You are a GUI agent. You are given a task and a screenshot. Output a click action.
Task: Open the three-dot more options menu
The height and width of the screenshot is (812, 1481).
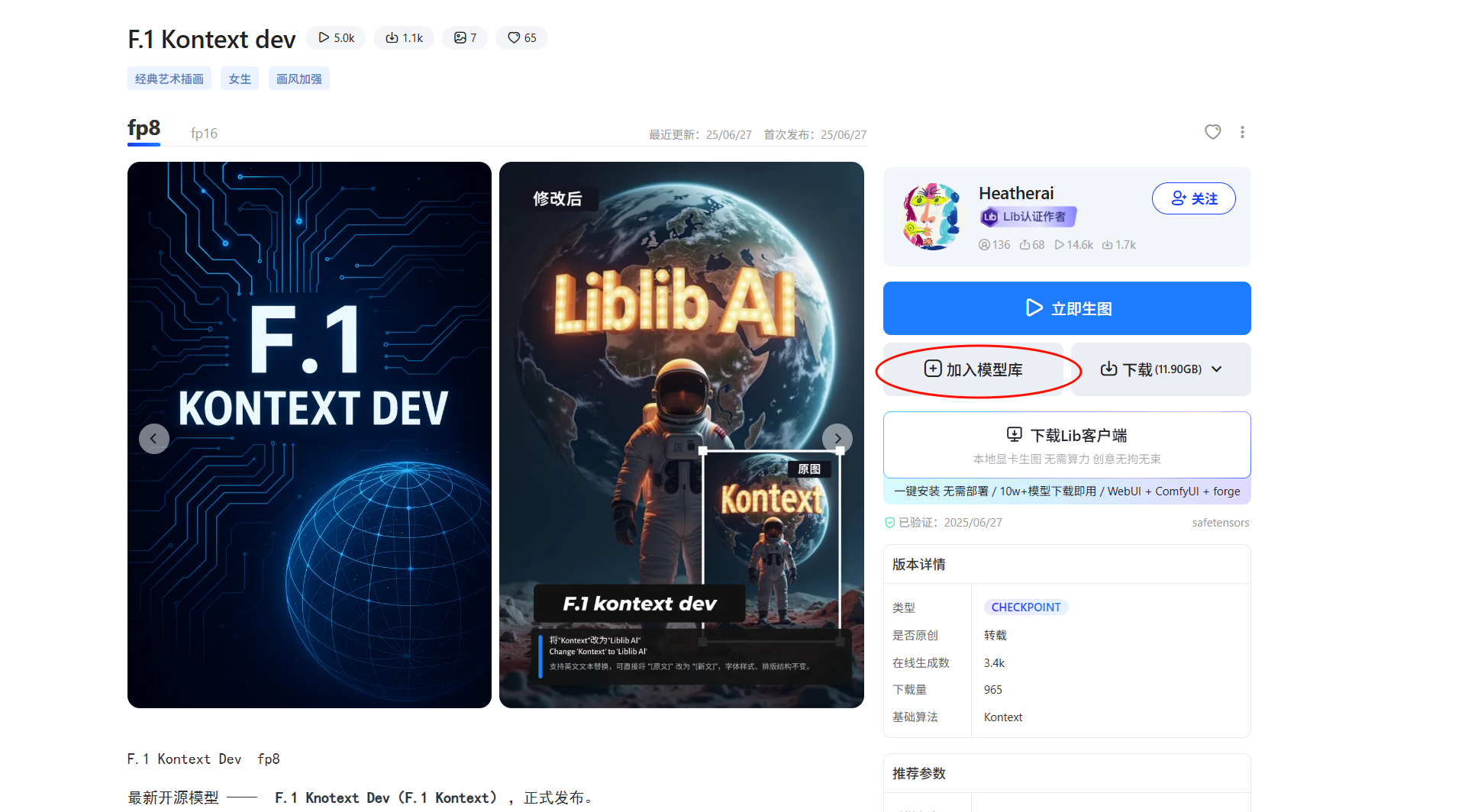click(1242, 132)
